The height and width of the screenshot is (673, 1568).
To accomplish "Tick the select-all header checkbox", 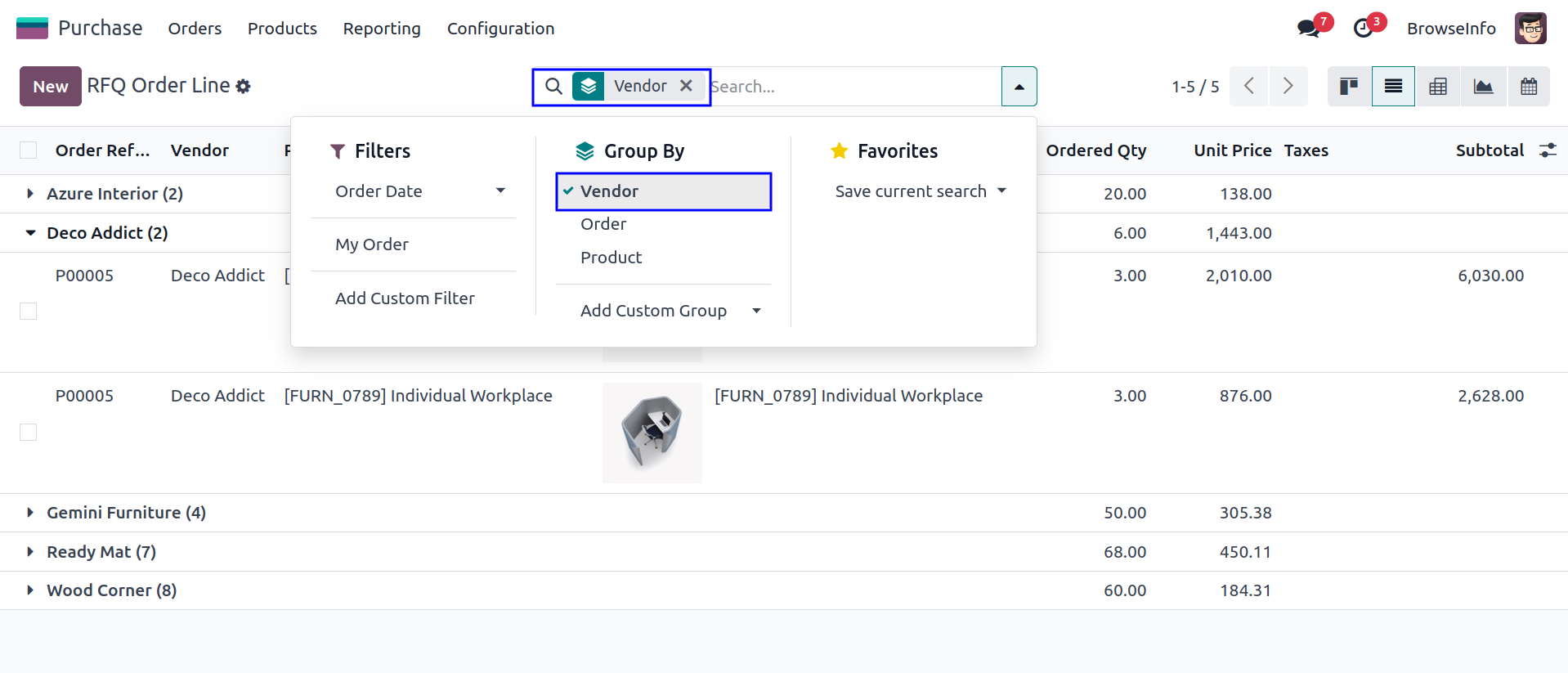I will point(29,150).
